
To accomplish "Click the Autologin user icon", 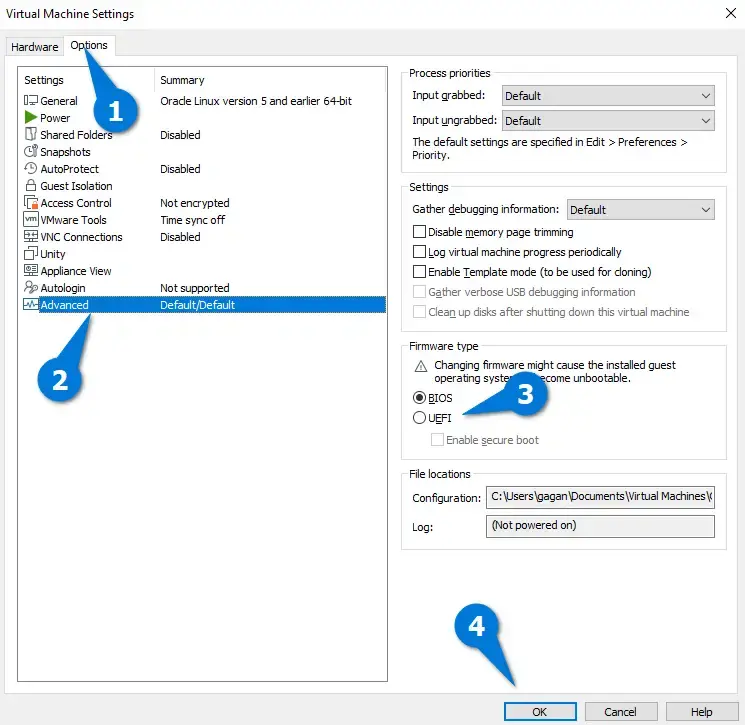I will (31, 287).
